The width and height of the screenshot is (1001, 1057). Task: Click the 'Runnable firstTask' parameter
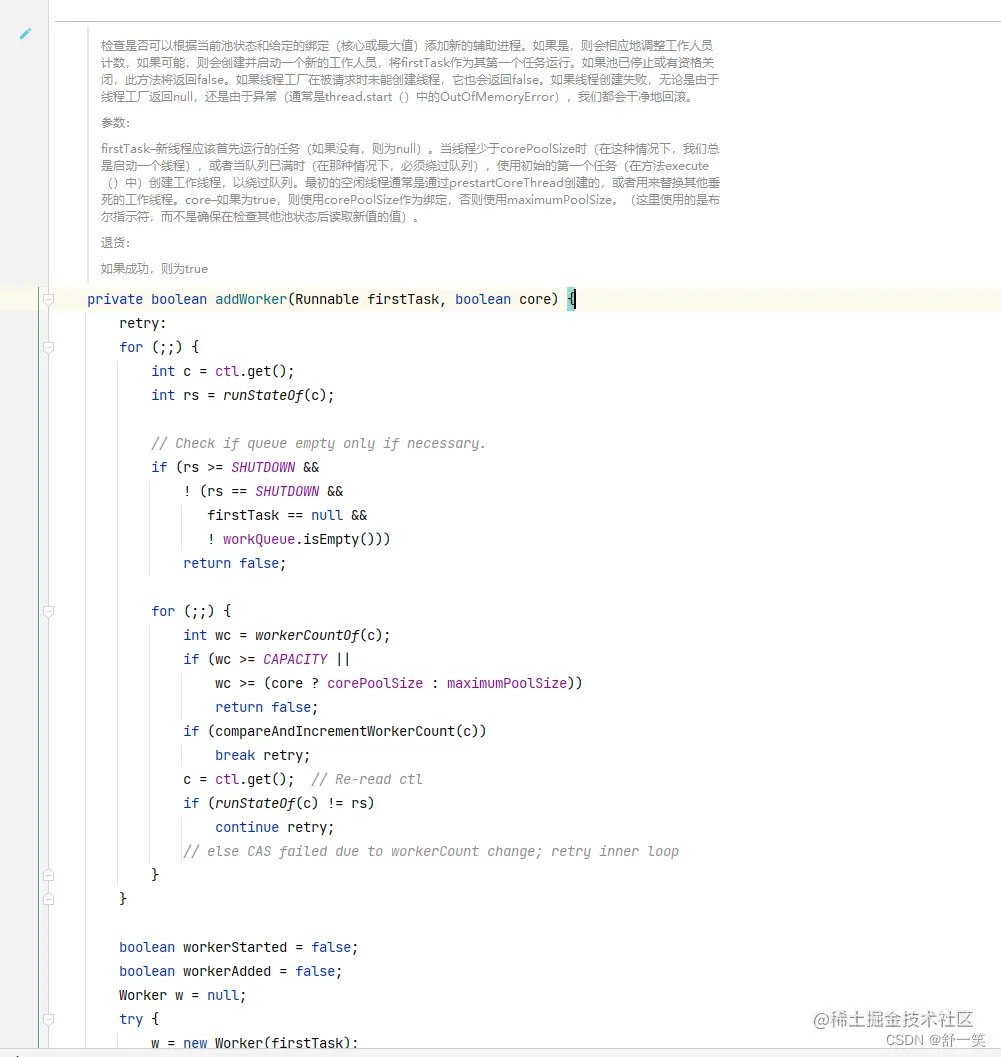tap(367, 299)
